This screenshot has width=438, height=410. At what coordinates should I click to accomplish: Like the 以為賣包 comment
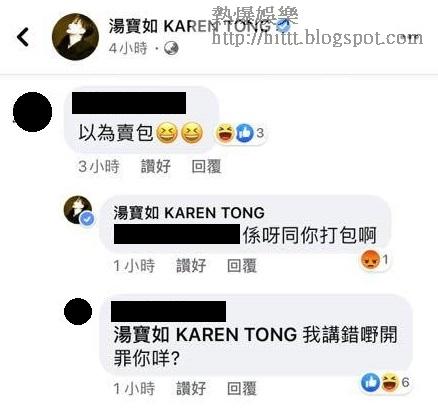coord(156,166)
